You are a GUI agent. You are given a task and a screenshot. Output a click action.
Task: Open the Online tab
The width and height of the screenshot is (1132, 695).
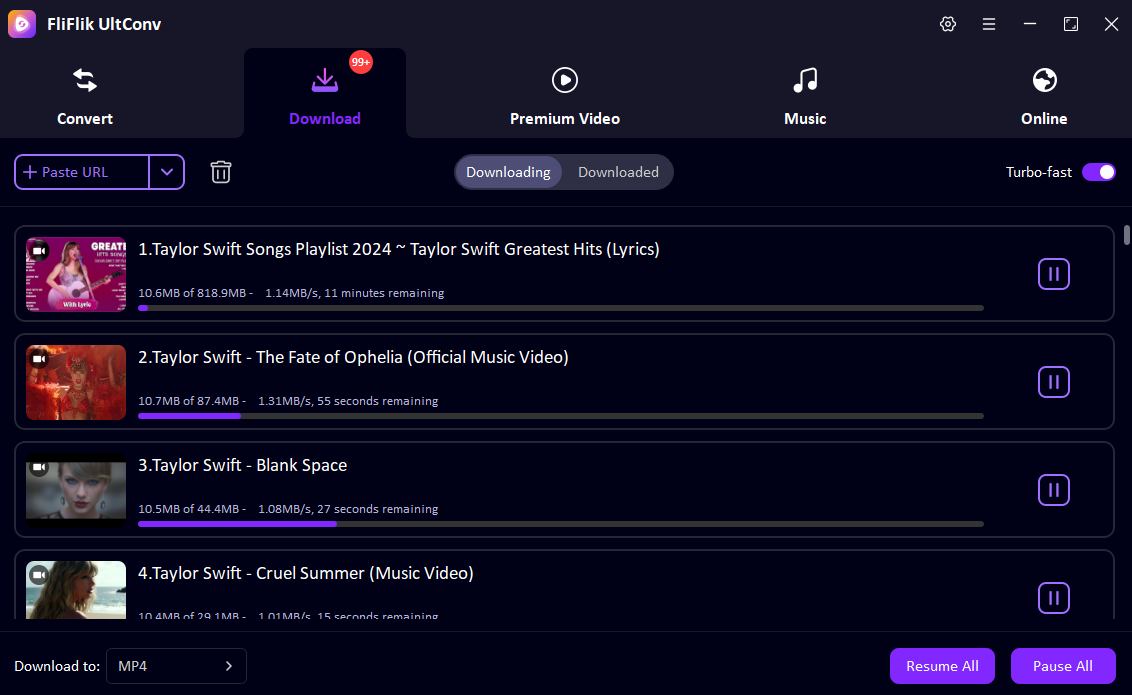click(1044, 95)
